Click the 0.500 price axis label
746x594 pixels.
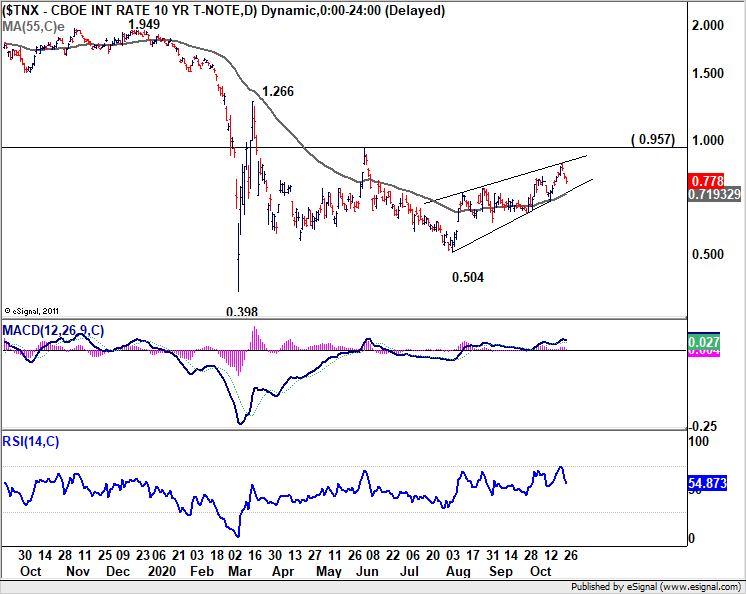click(x=707, y=254)
